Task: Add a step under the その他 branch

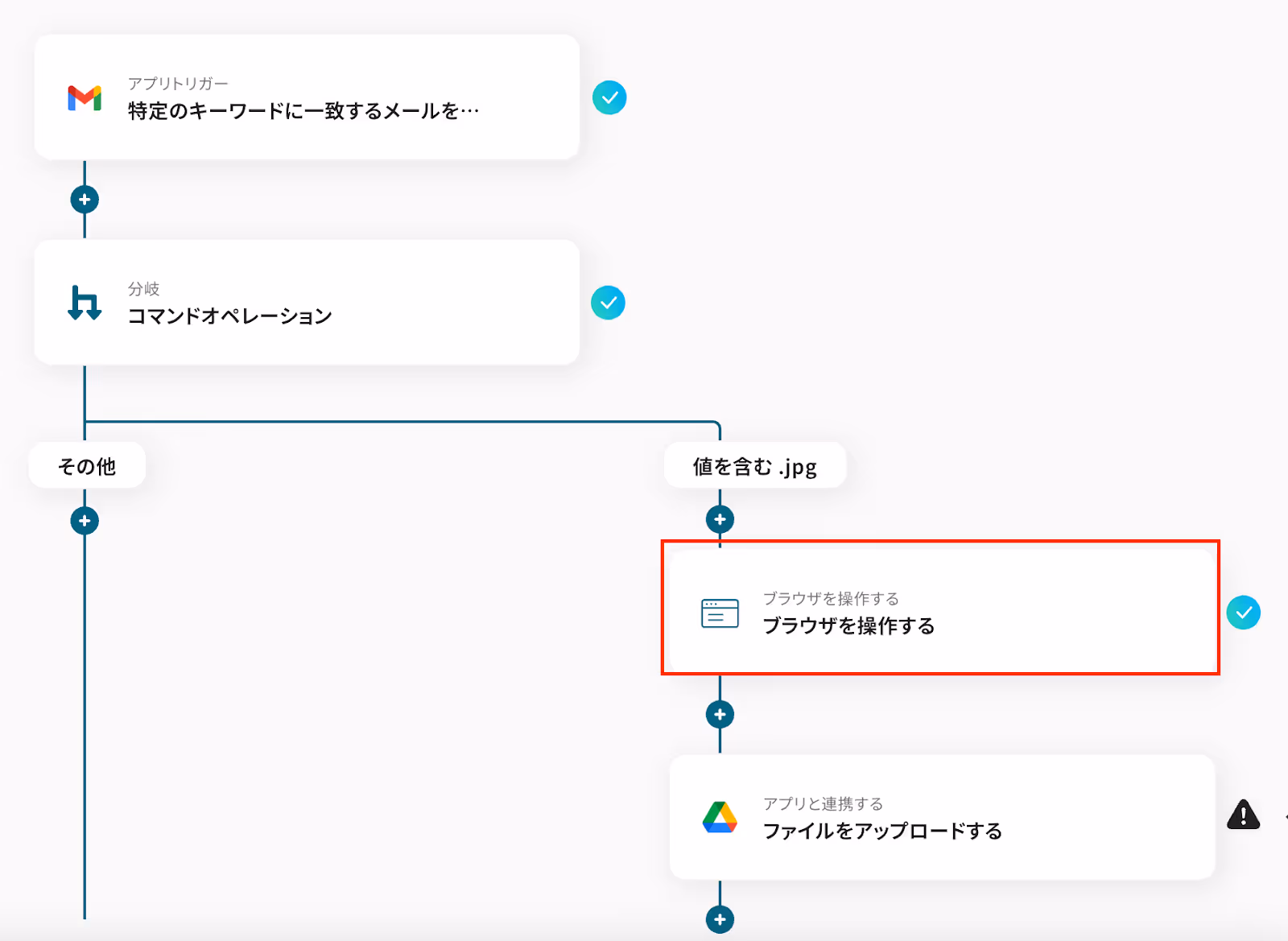Action: [x=85, y=521]
